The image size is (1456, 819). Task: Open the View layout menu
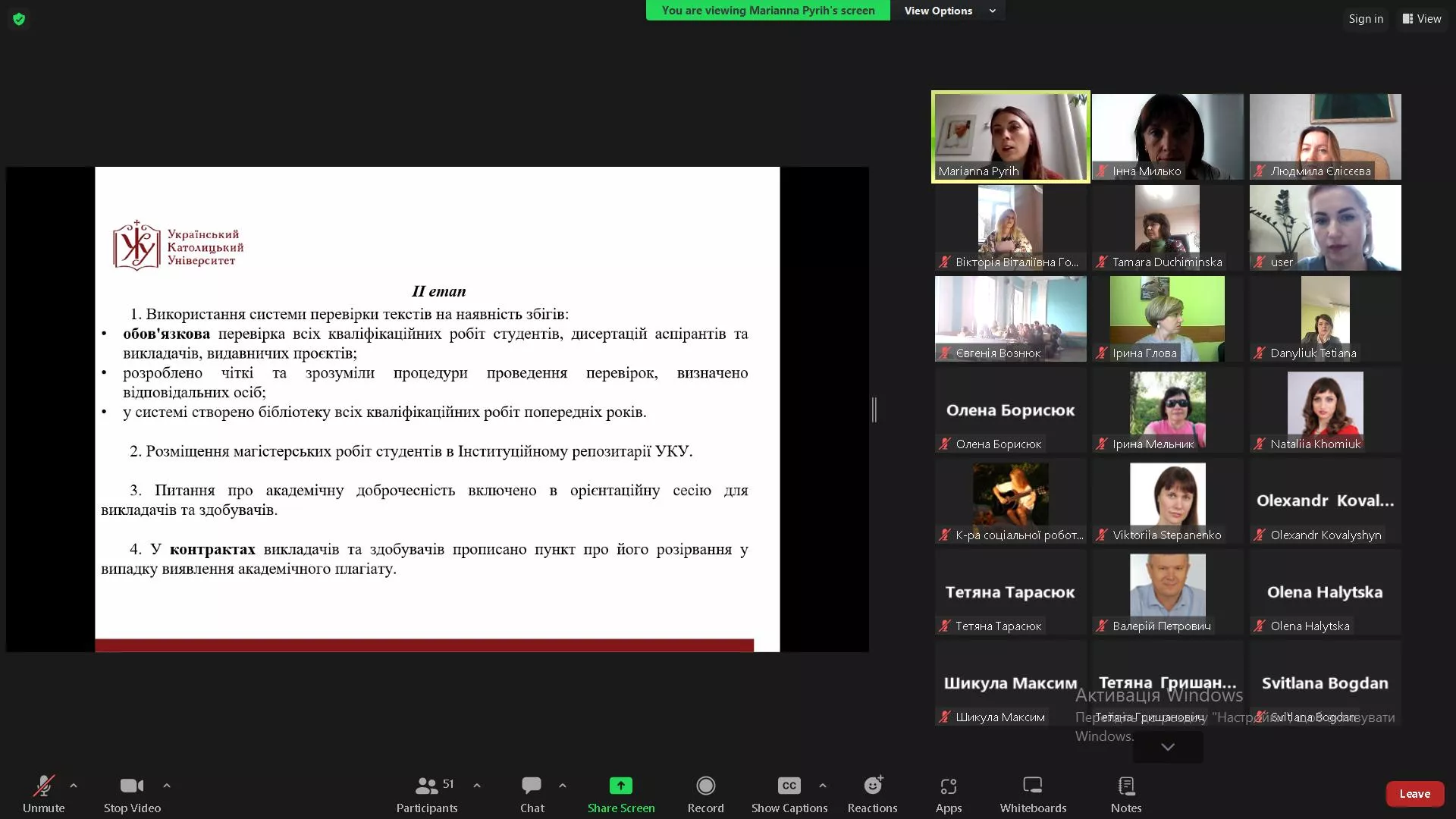[x=1422, y=19]
